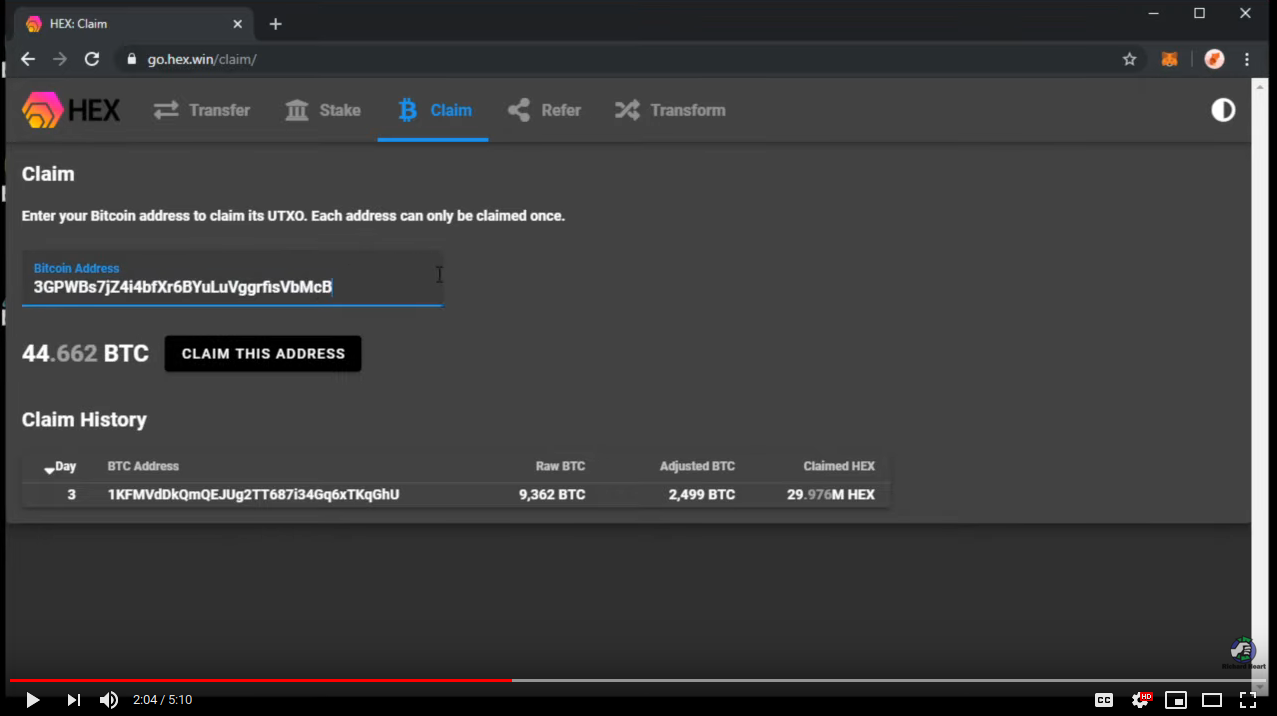Sort claim history by Day column
Viewport: 1277px width, 716px height.
tap(60, 467)
